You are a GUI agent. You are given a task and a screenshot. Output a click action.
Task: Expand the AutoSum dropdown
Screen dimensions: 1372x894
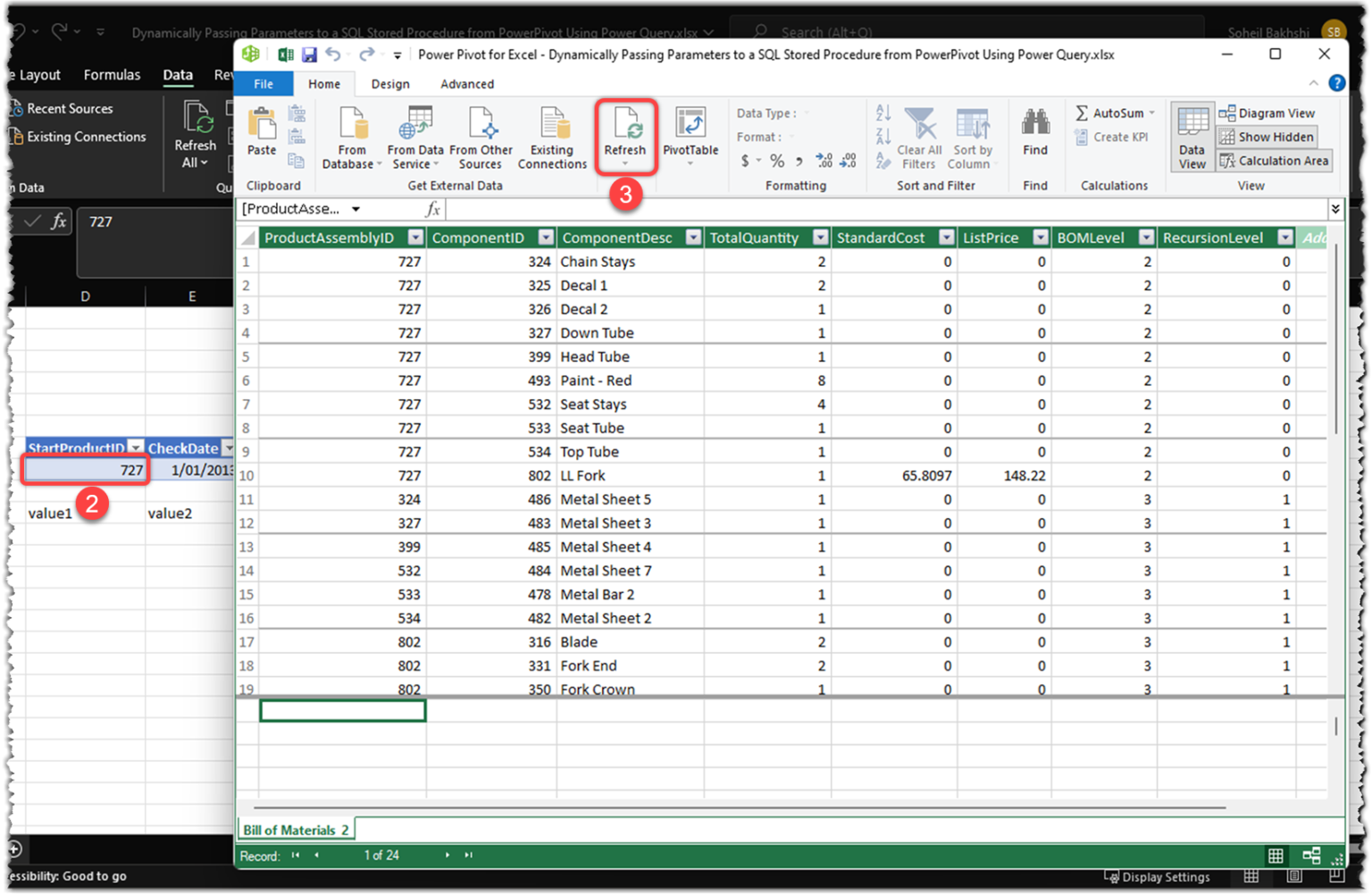click(1152, 113)
